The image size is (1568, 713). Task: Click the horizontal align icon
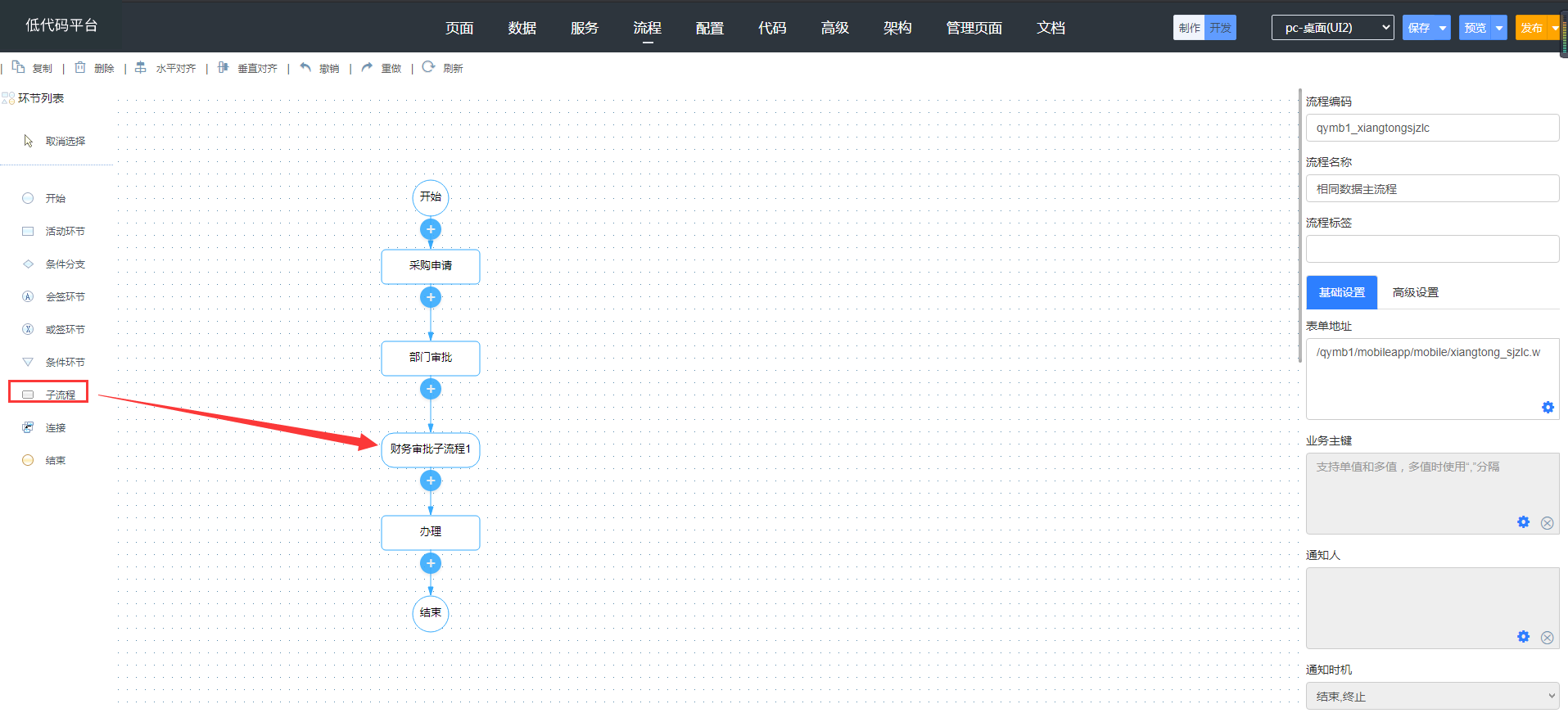(x=141, y=67)
